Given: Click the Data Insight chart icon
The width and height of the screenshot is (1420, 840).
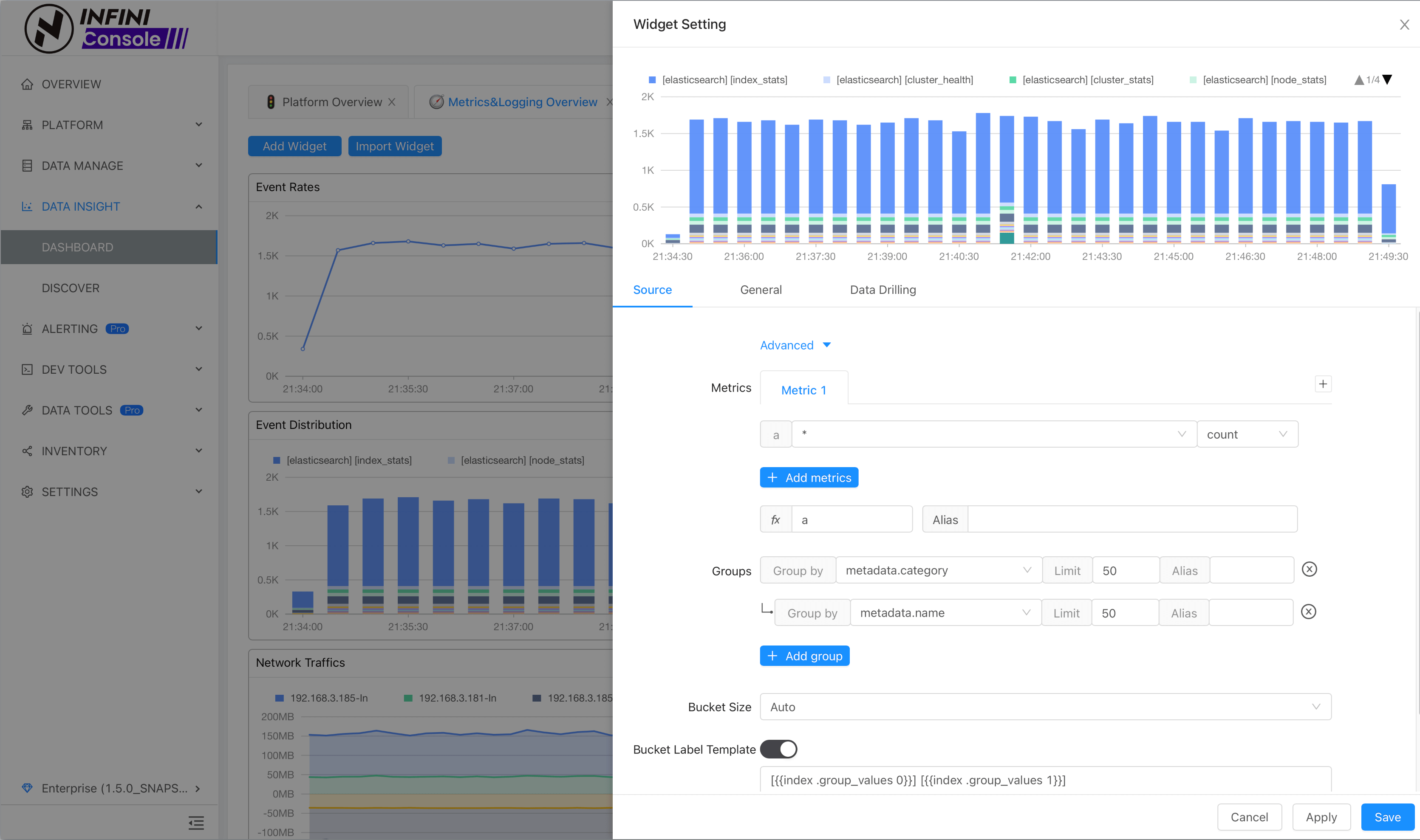Looking at the screenshot, I should (27, 207).
